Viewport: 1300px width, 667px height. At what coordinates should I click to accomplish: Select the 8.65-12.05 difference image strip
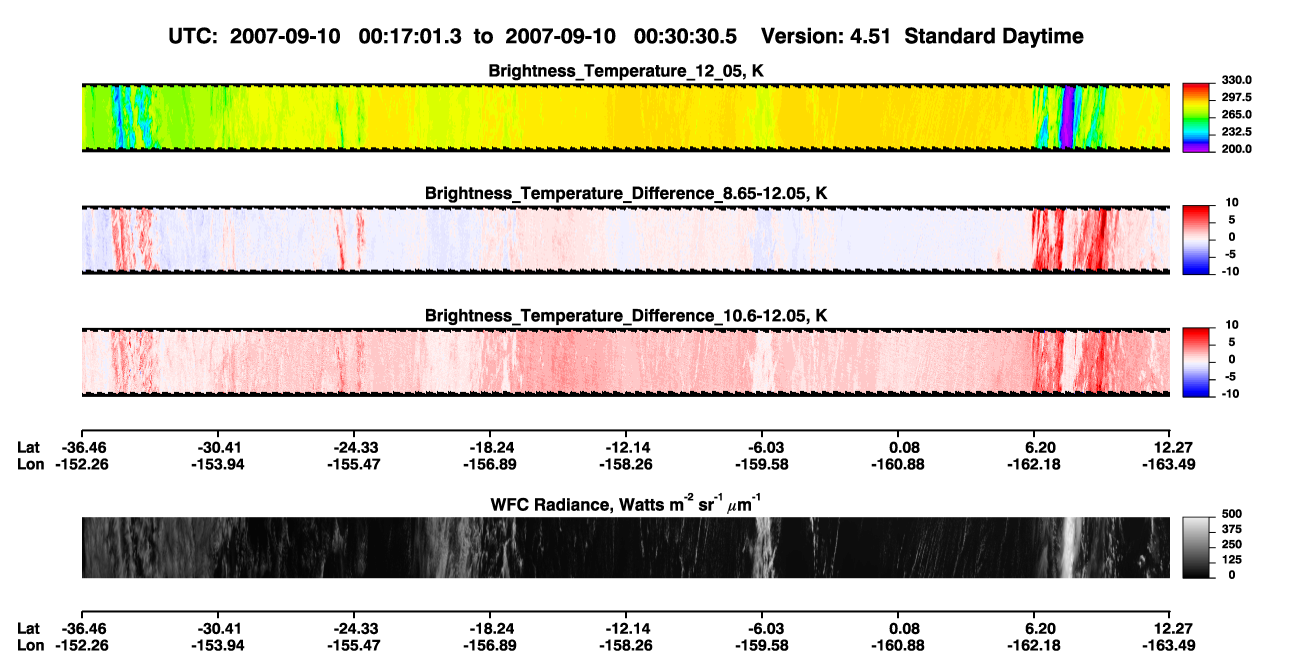[x=625, y=240]
